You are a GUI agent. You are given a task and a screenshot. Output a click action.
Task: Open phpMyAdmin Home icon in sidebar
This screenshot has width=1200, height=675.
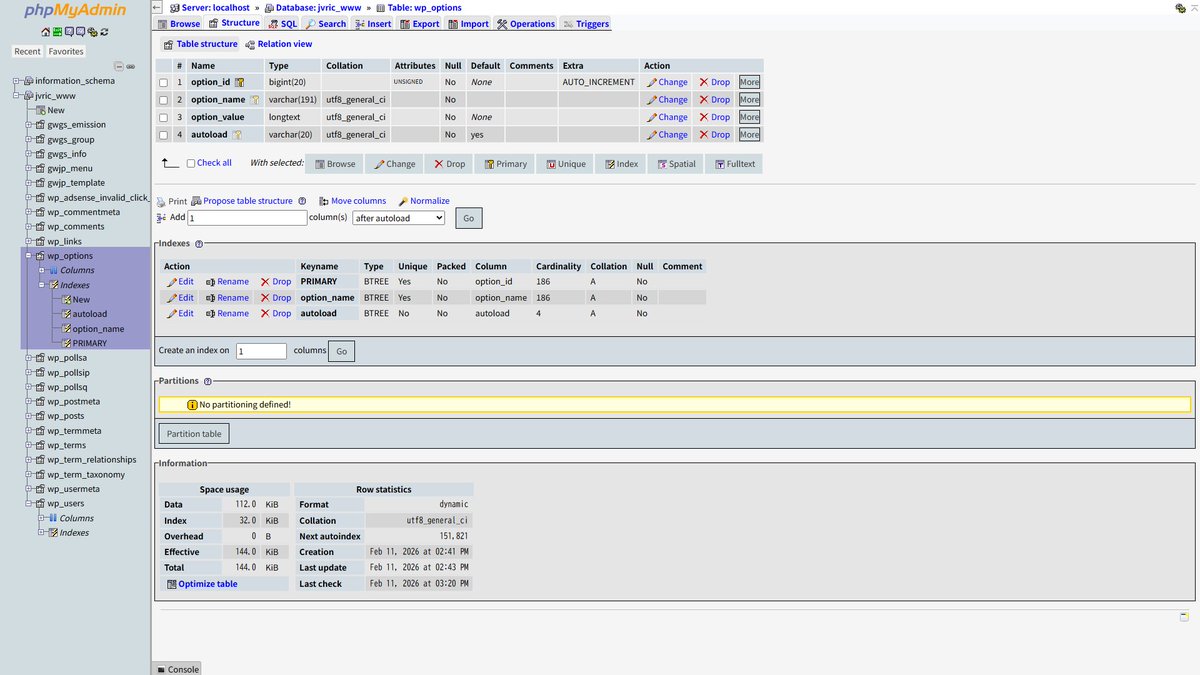click(45, 32)
